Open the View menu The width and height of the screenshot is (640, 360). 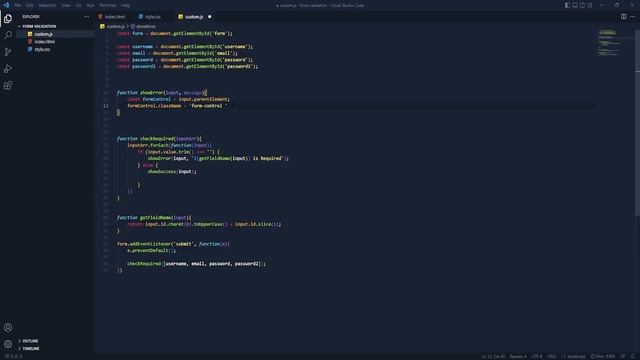66,5
